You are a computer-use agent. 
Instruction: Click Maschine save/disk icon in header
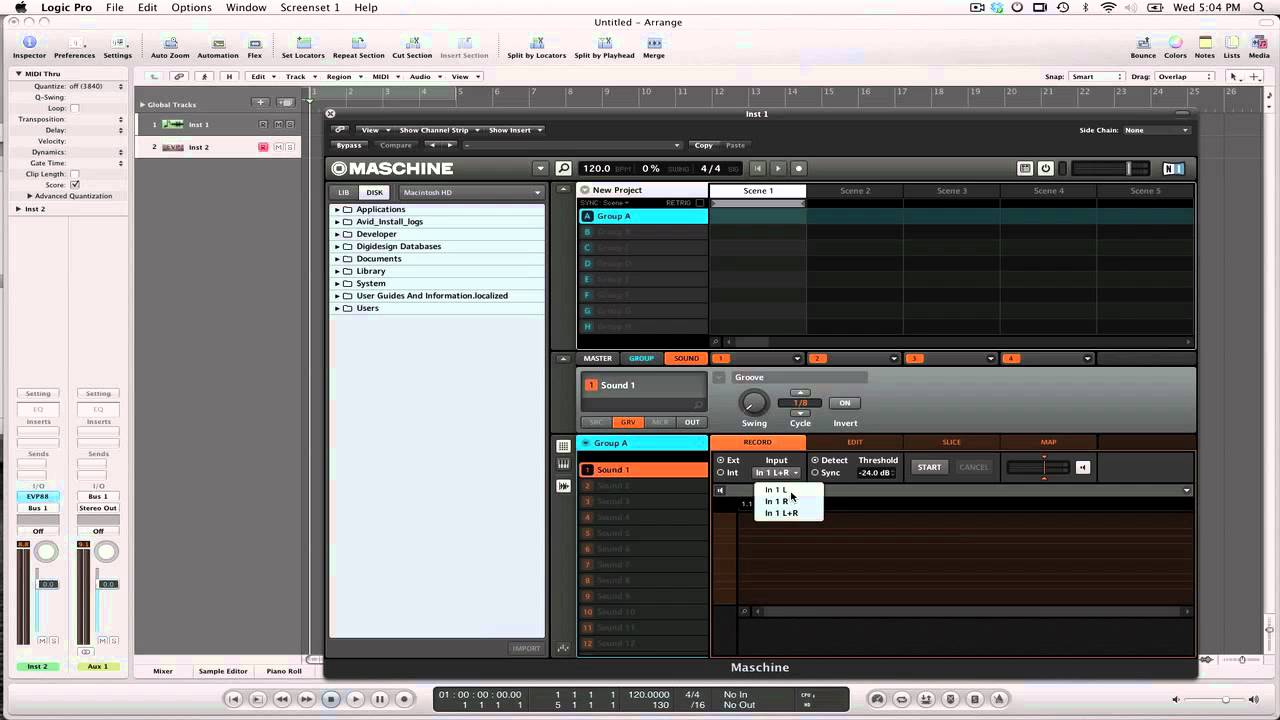point(1025,169)
